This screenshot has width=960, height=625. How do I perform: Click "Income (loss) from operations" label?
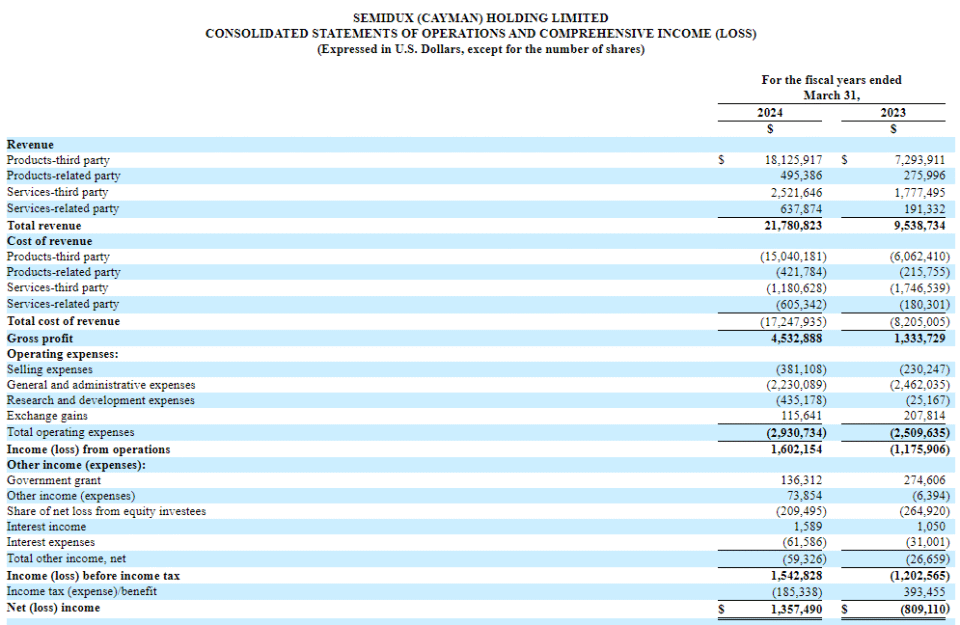(88, 449)
